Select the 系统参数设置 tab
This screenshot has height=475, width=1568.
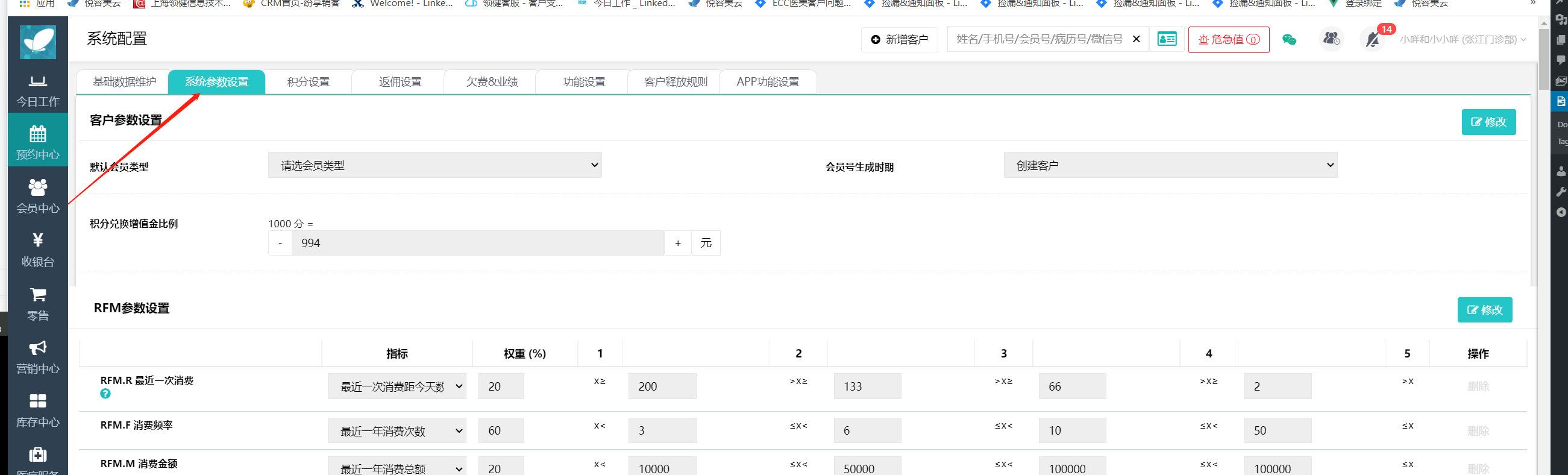(217, 81)
